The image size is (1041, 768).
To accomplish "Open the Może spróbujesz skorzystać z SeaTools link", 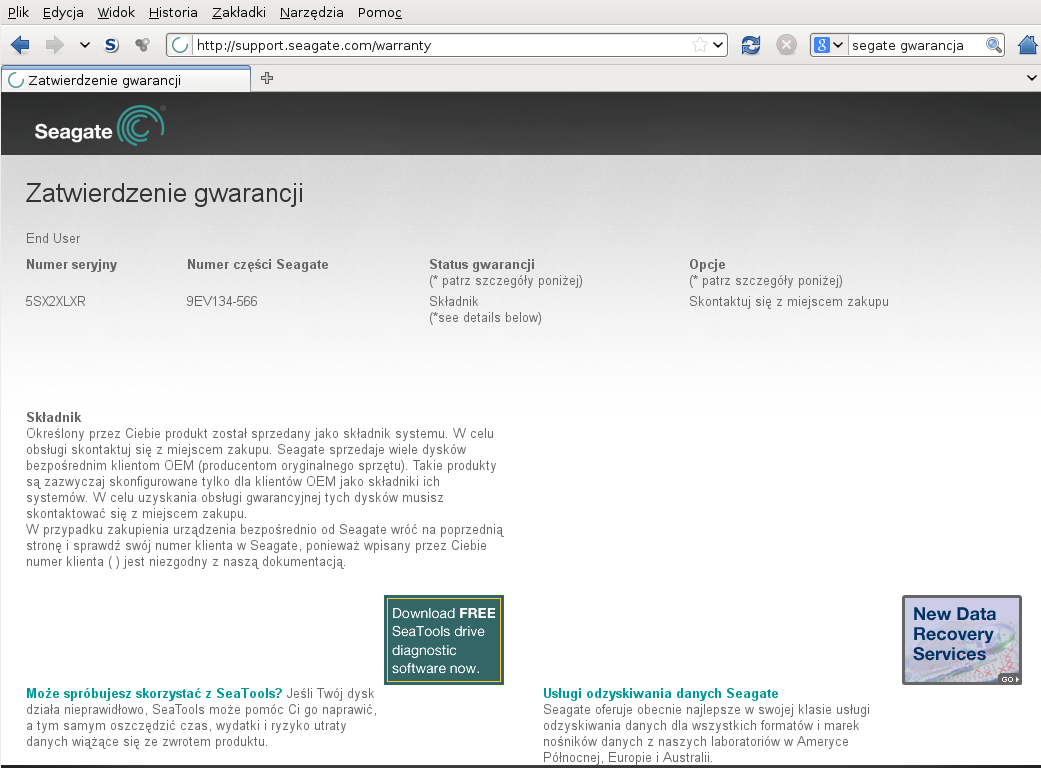I will [x=154, y=693].
